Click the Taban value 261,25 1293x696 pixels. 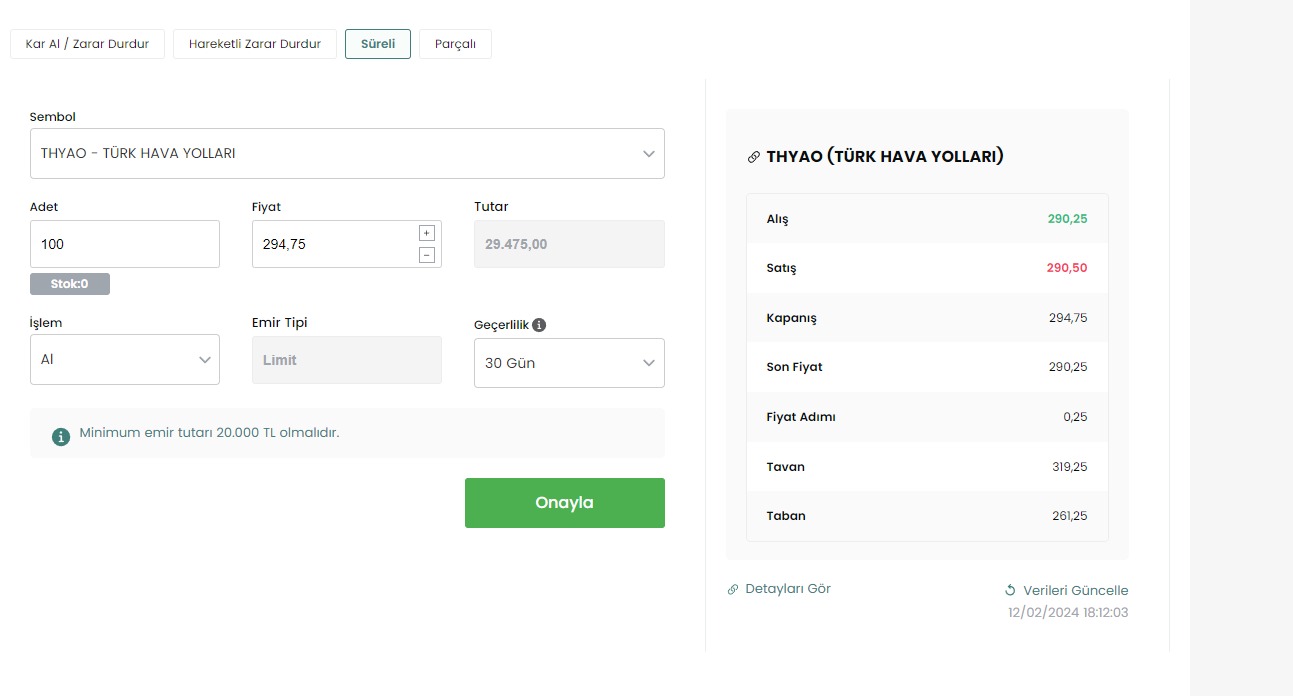pos(1068,516)
